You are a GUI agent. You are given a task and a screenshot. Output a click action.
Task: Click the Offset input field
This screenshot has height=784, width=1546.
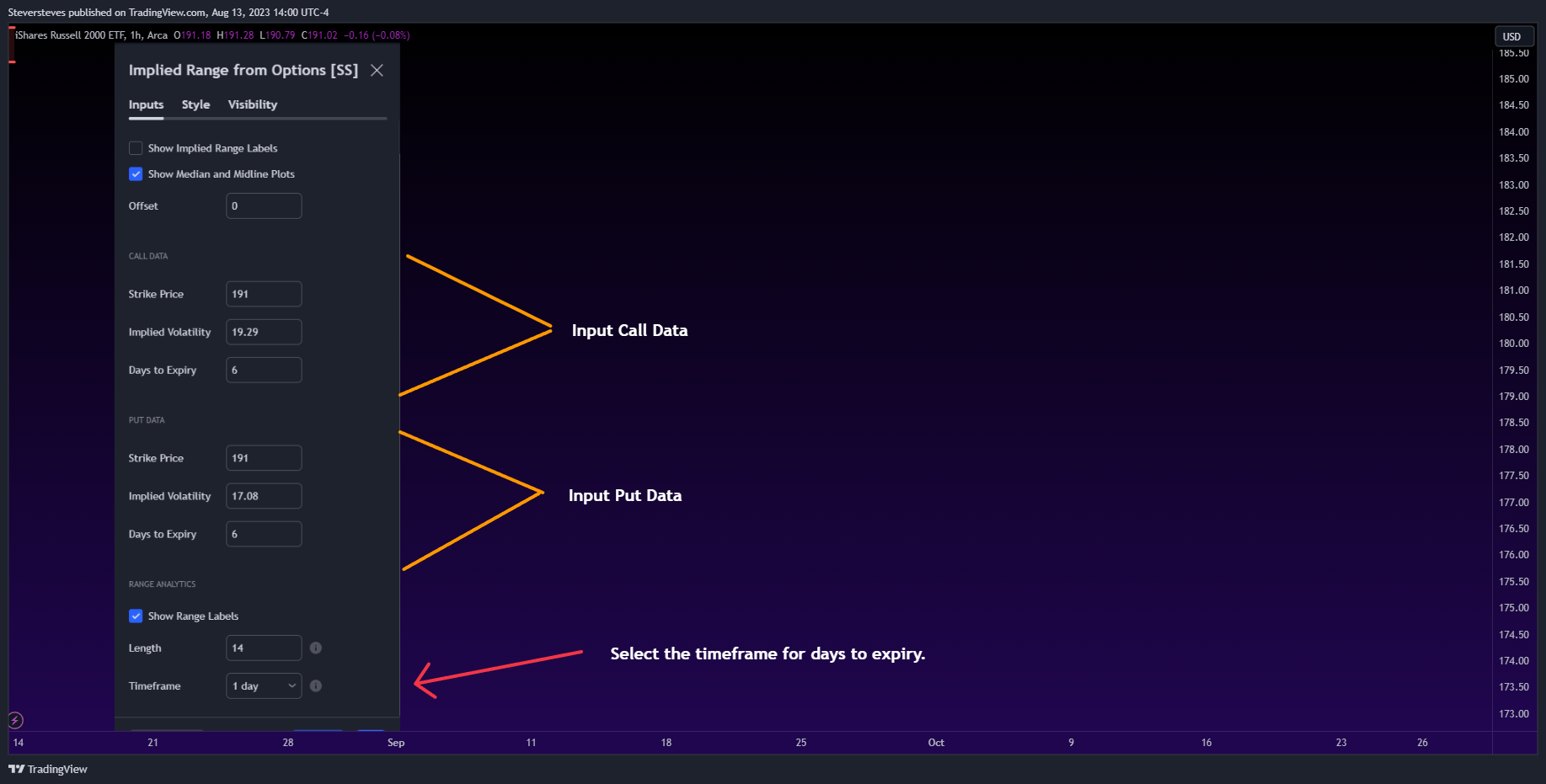pos(264,205)
